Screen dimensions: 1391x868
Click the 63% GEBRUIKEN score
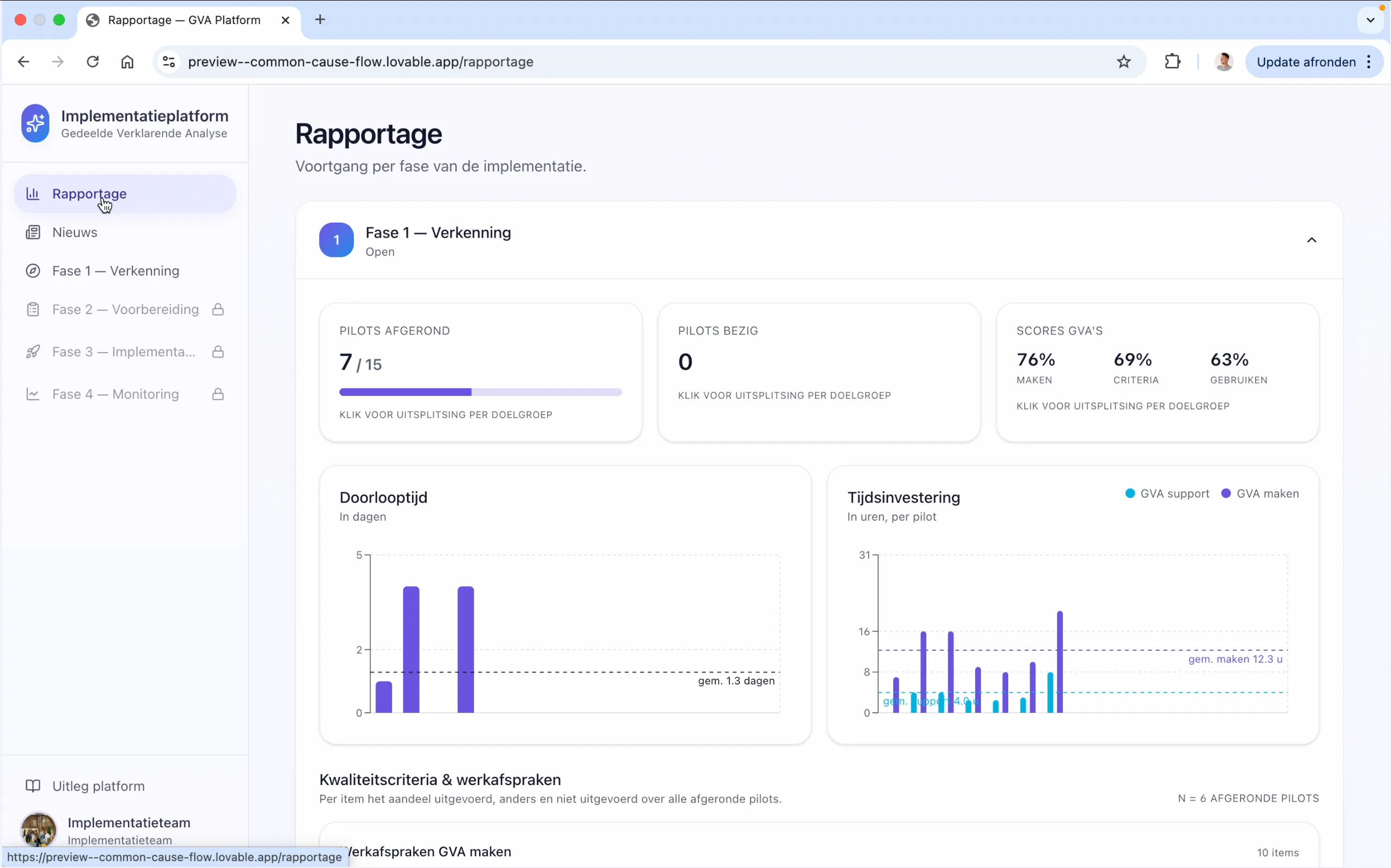(1238, 368)
